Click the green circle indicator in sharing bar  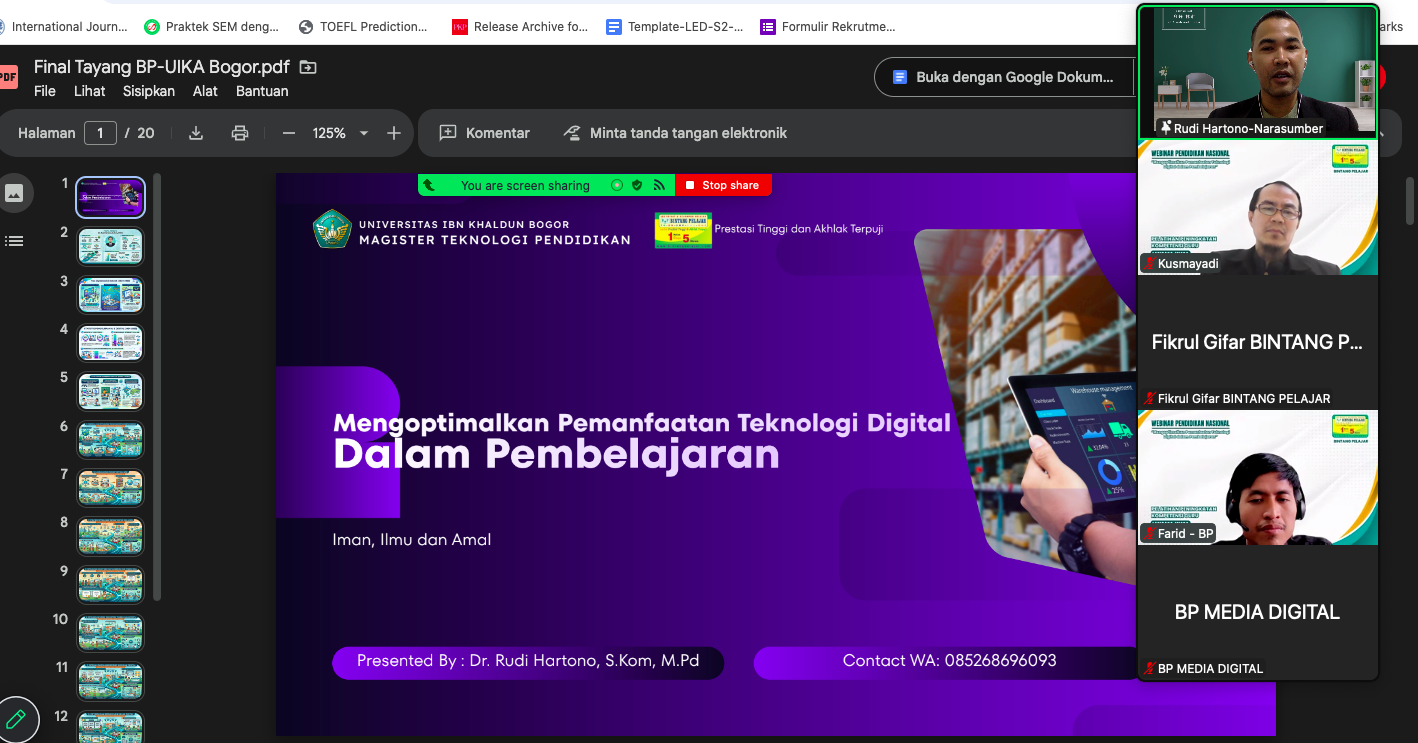click(x=616, y=185)
